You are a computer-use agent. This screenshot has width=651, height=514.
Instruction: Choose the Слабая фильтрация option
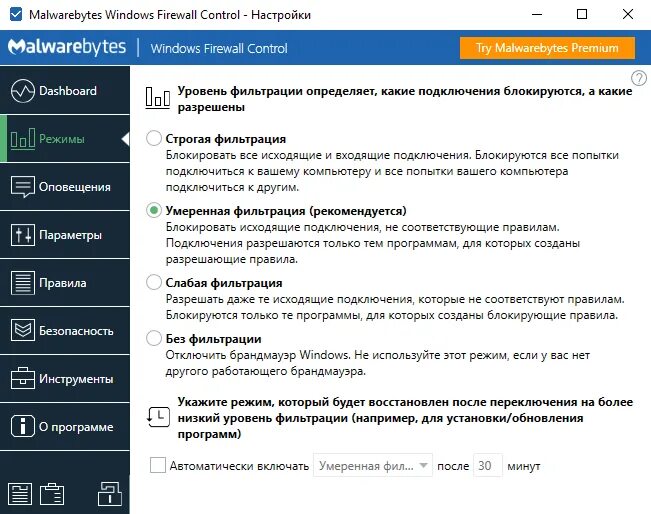154,282
